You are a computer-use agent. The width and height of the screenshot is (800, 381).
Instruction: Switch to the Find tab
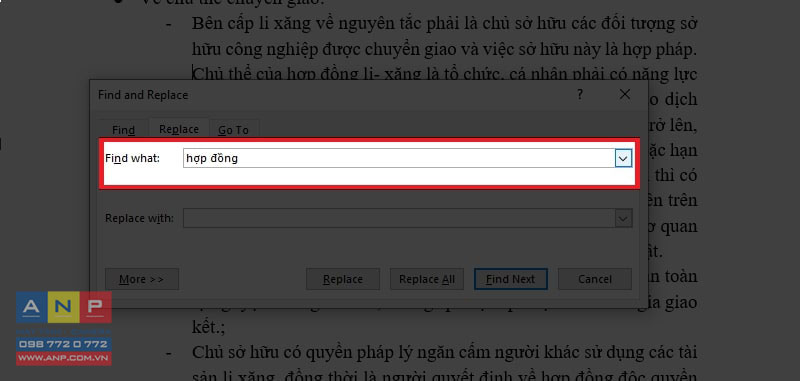[x=123, y=130]
